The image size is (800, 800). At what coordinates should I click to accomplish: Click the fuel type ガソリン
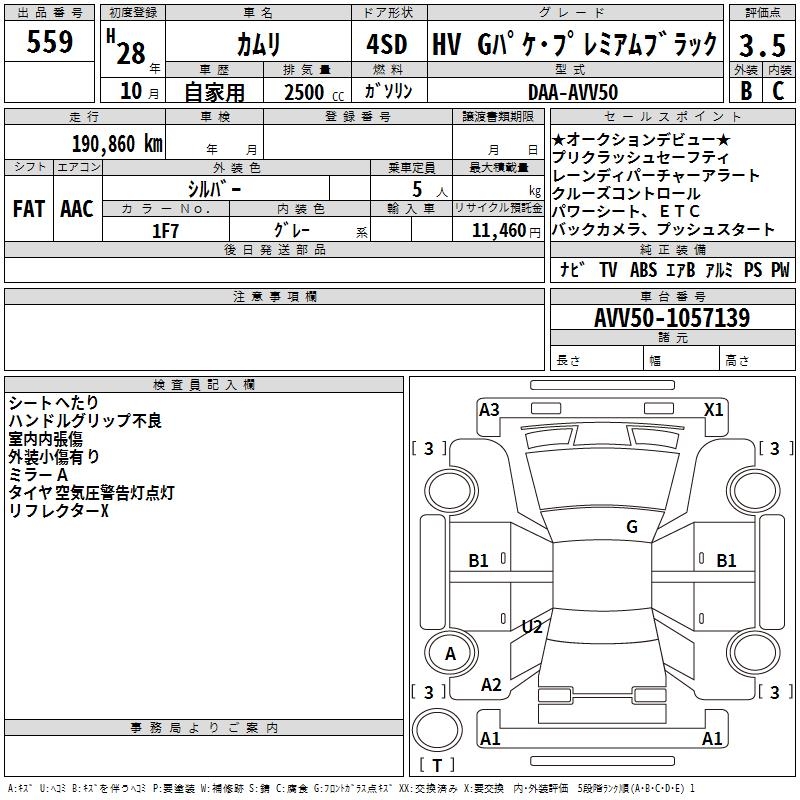[x=388, y=91]
